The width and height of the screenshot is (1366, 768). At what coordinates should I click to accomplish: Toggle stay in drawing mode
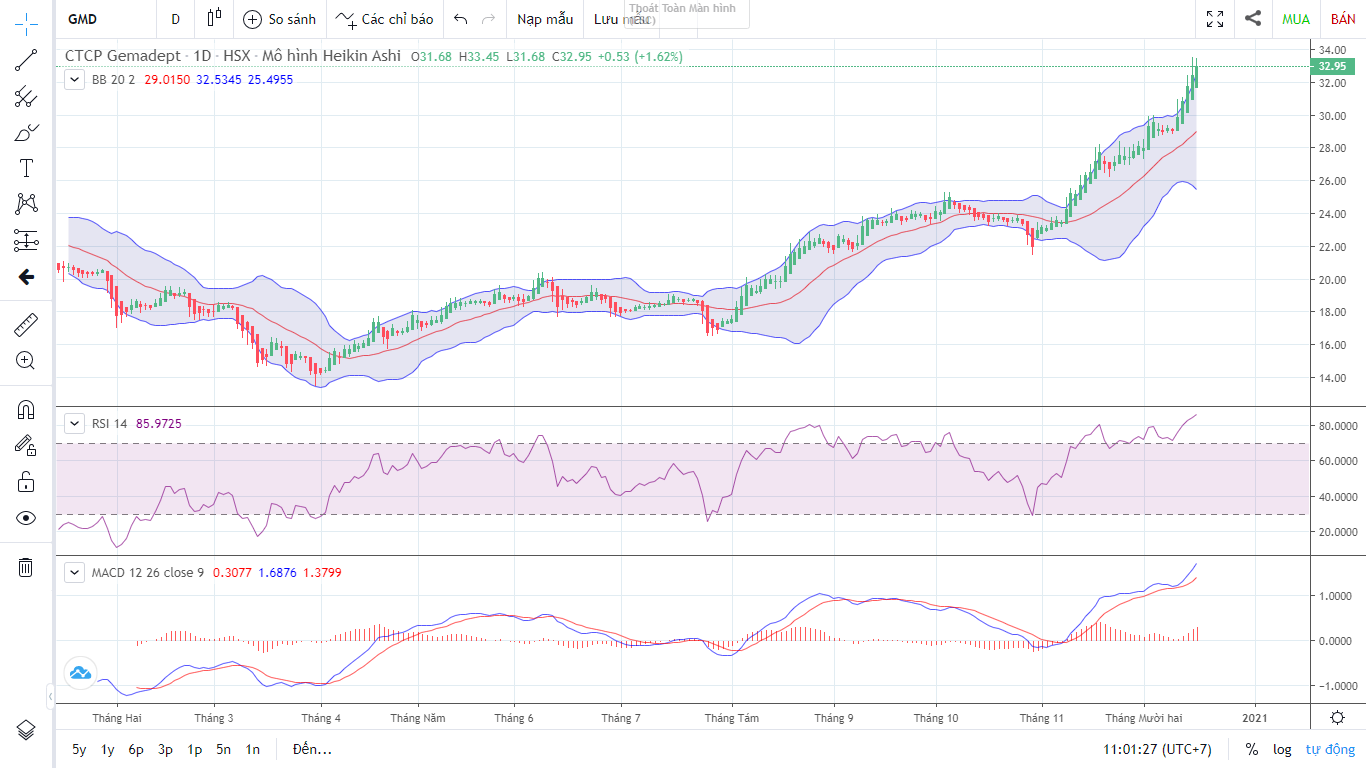[x=26, y=445]
